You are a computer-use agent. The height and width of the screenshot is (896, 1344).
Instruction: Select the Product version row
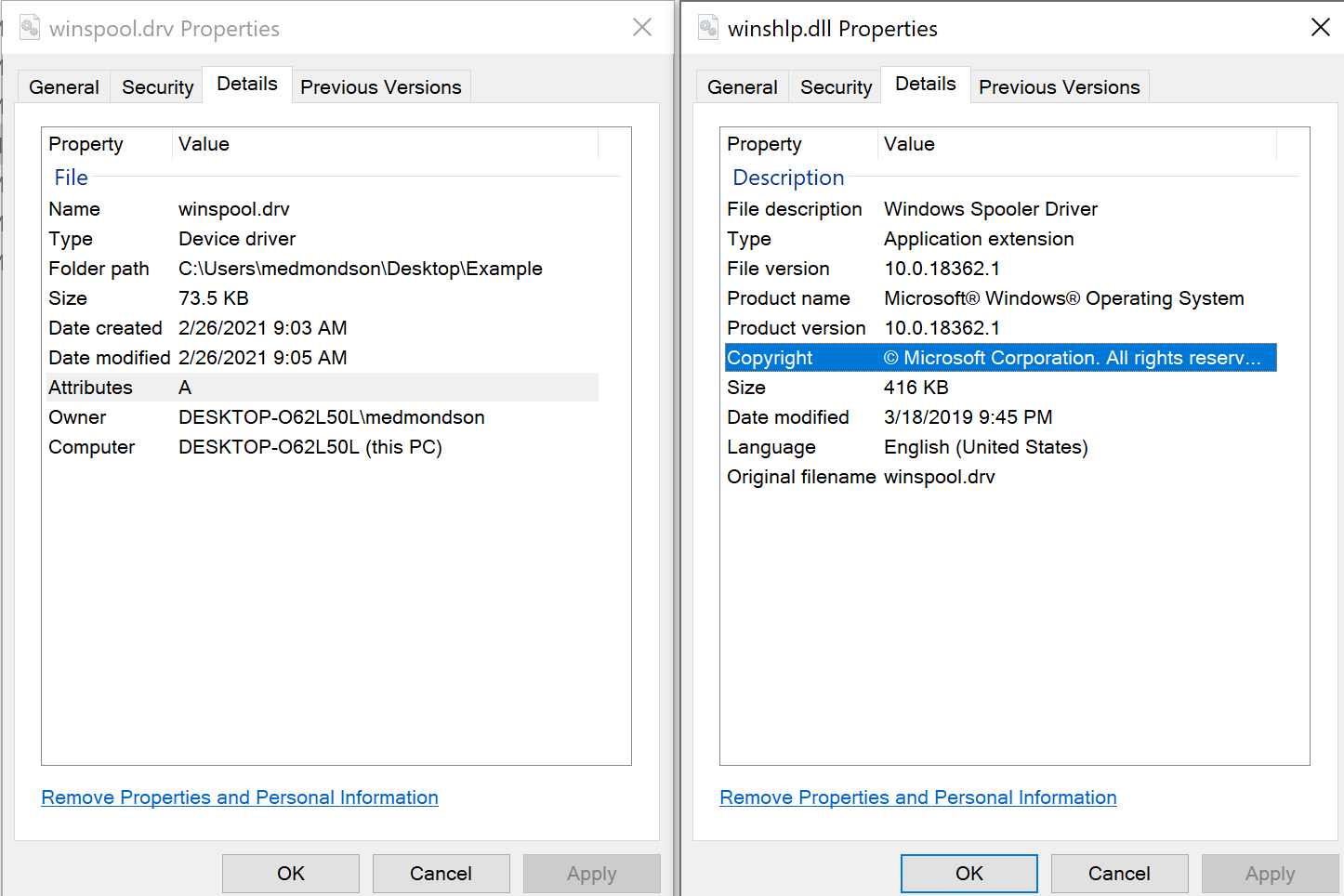pos(1000,328)
